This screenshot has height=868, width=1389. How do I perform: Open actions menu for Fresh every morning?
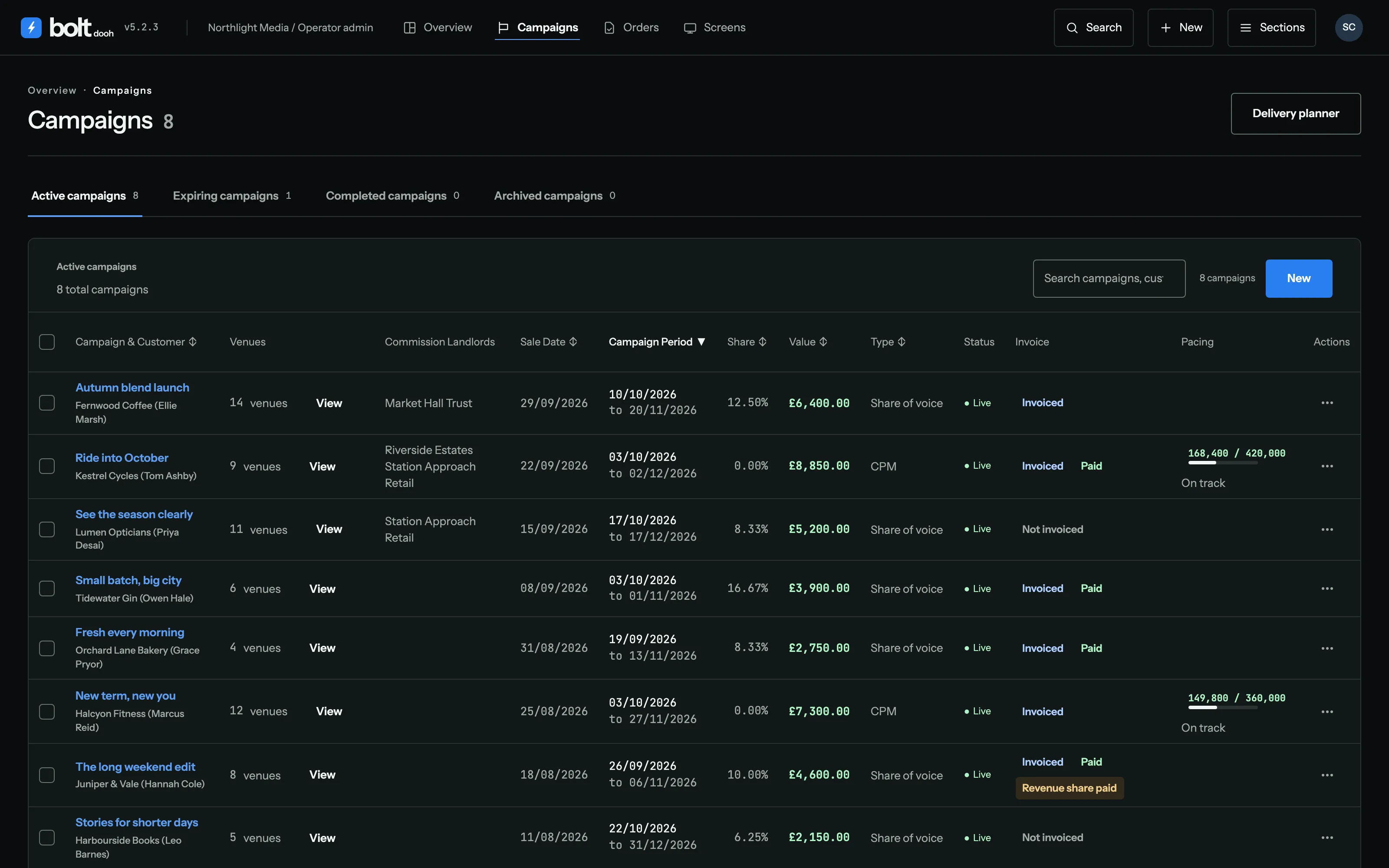coord(1327,648)
